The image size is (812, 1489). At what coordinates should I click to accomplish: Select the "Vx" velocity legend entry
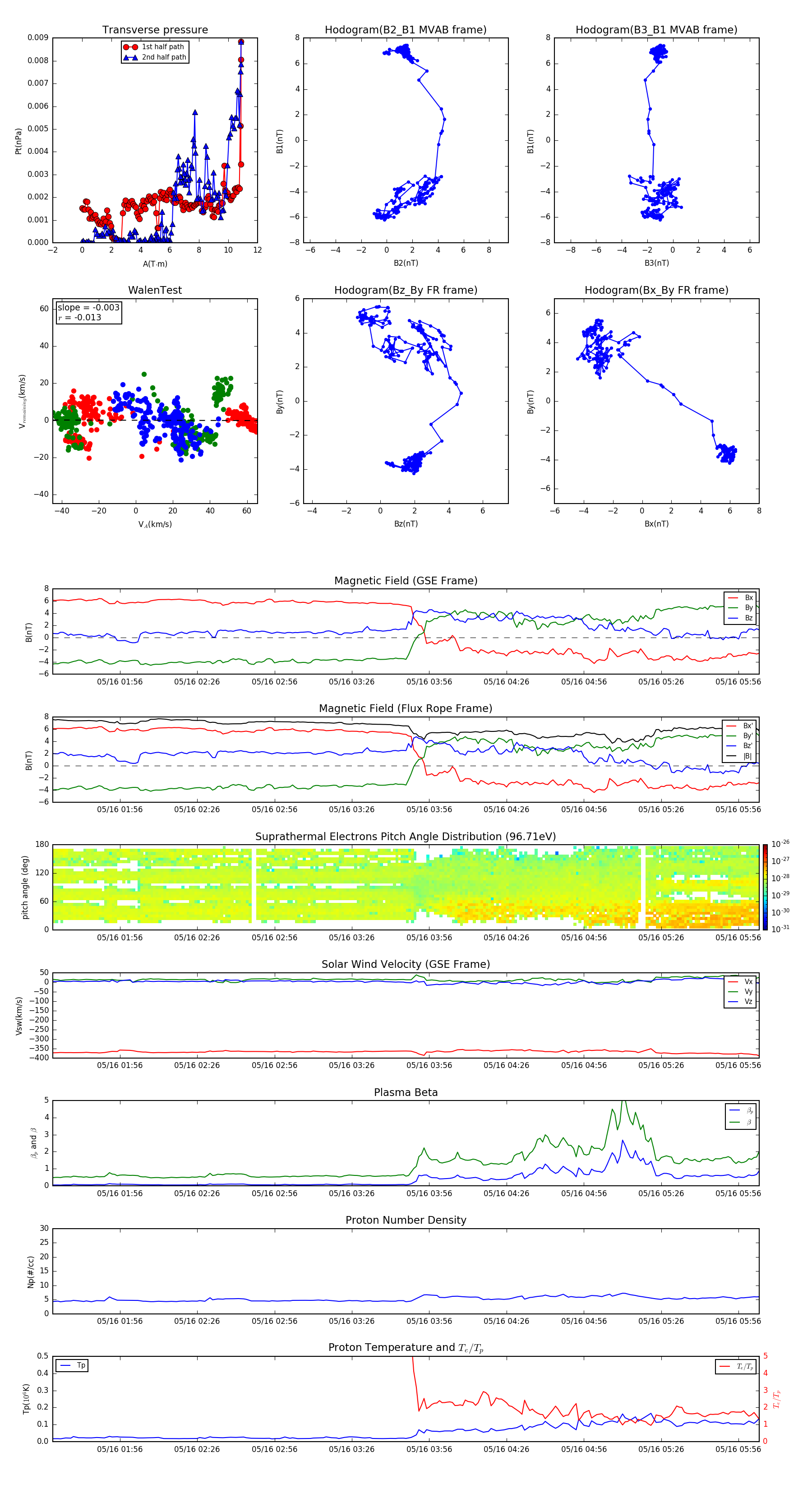(740, 981)
